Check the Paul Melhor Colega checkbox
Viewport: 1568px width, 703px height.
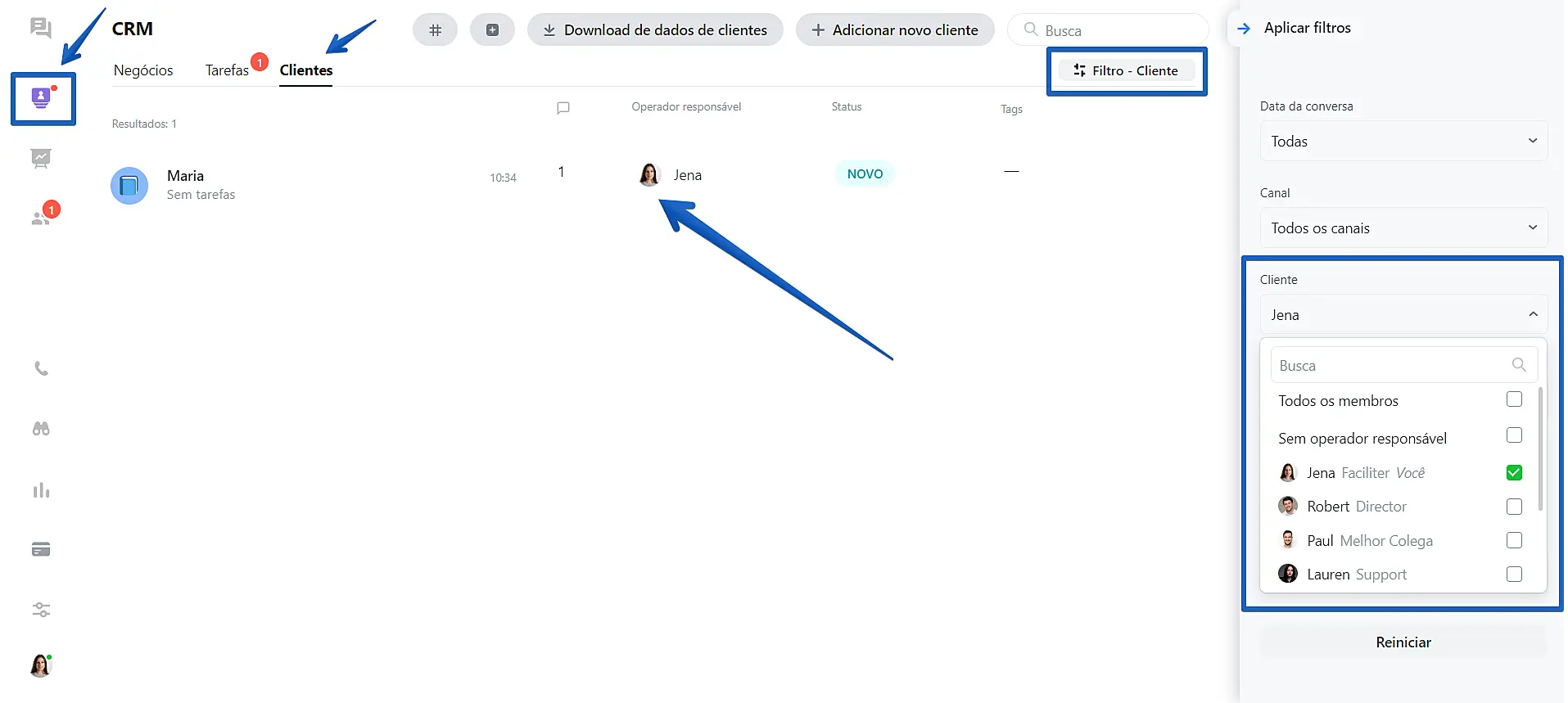(x=1514, y=540)
